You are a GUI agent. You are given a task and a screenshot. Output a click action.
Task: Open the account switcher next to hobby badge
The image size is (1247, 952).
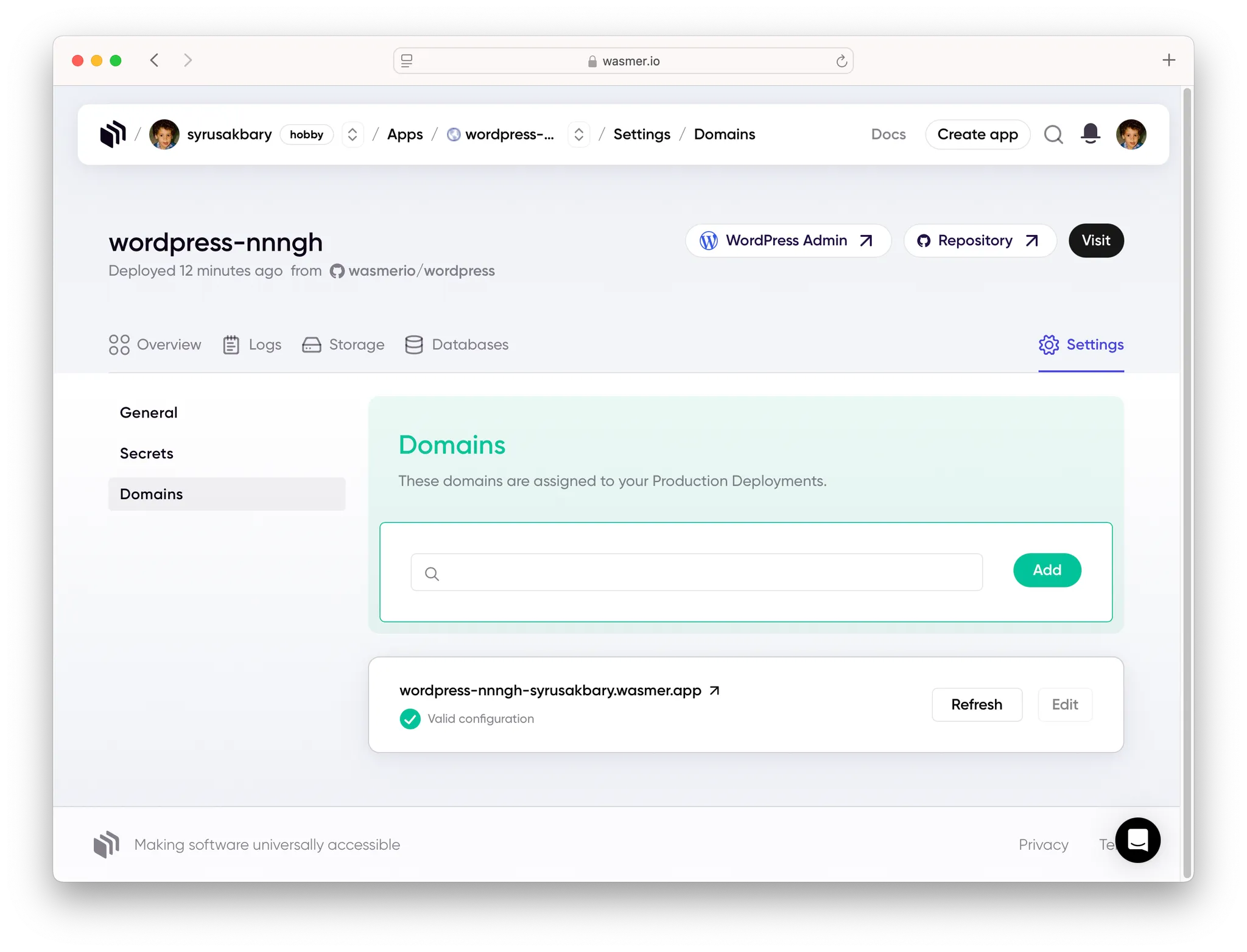point(352,134)
